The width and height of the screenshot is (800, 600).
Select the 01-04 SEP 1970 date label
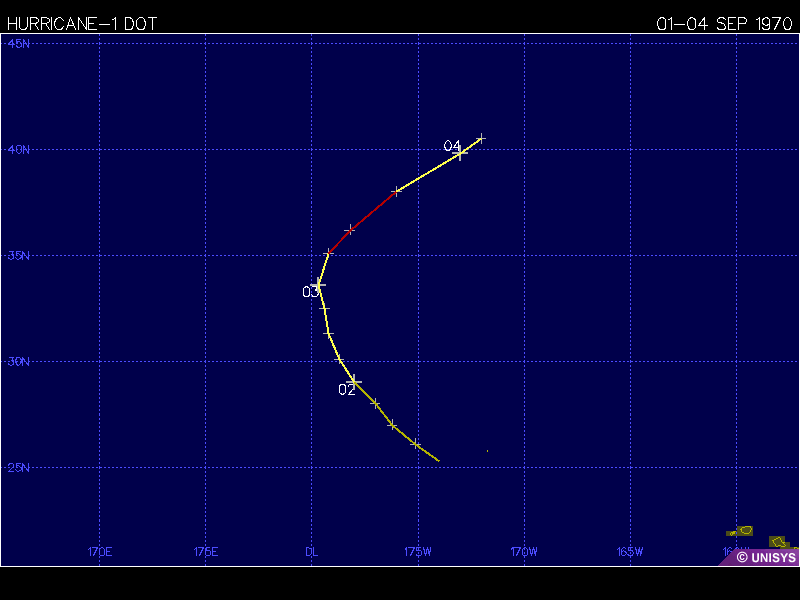724,24
